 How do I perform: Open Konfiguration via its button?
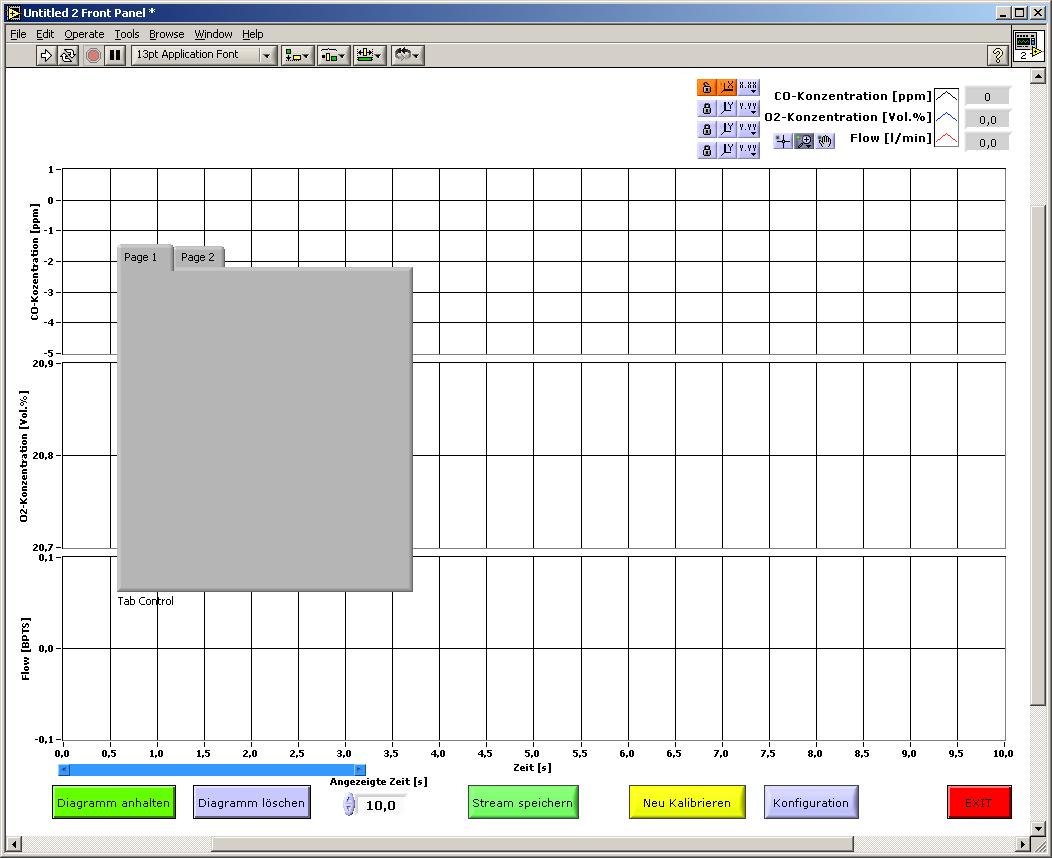811,802
